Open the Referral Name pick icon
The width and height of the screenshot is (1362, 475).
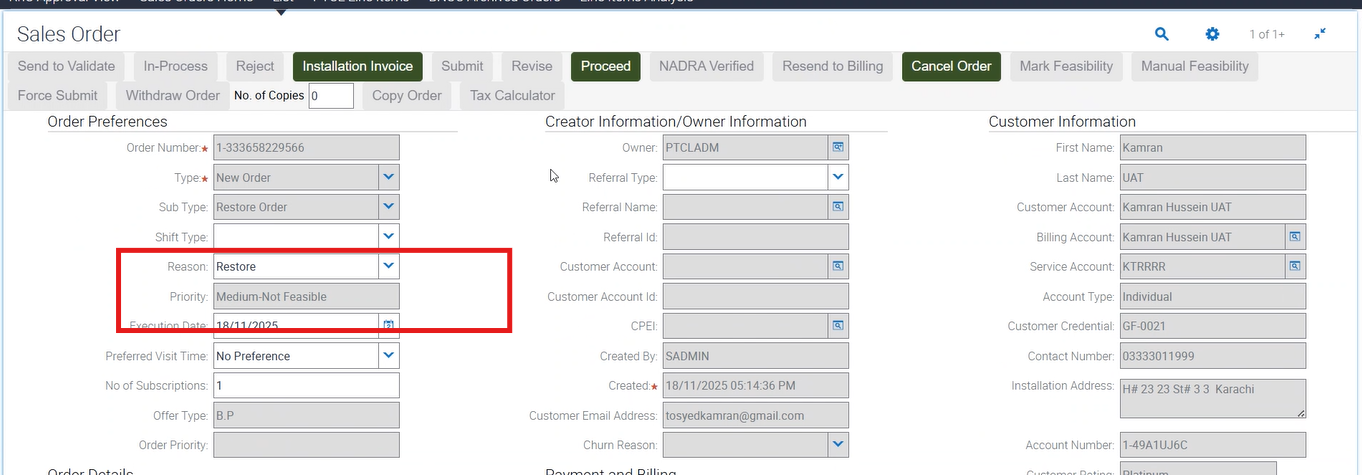click(838, 207)
